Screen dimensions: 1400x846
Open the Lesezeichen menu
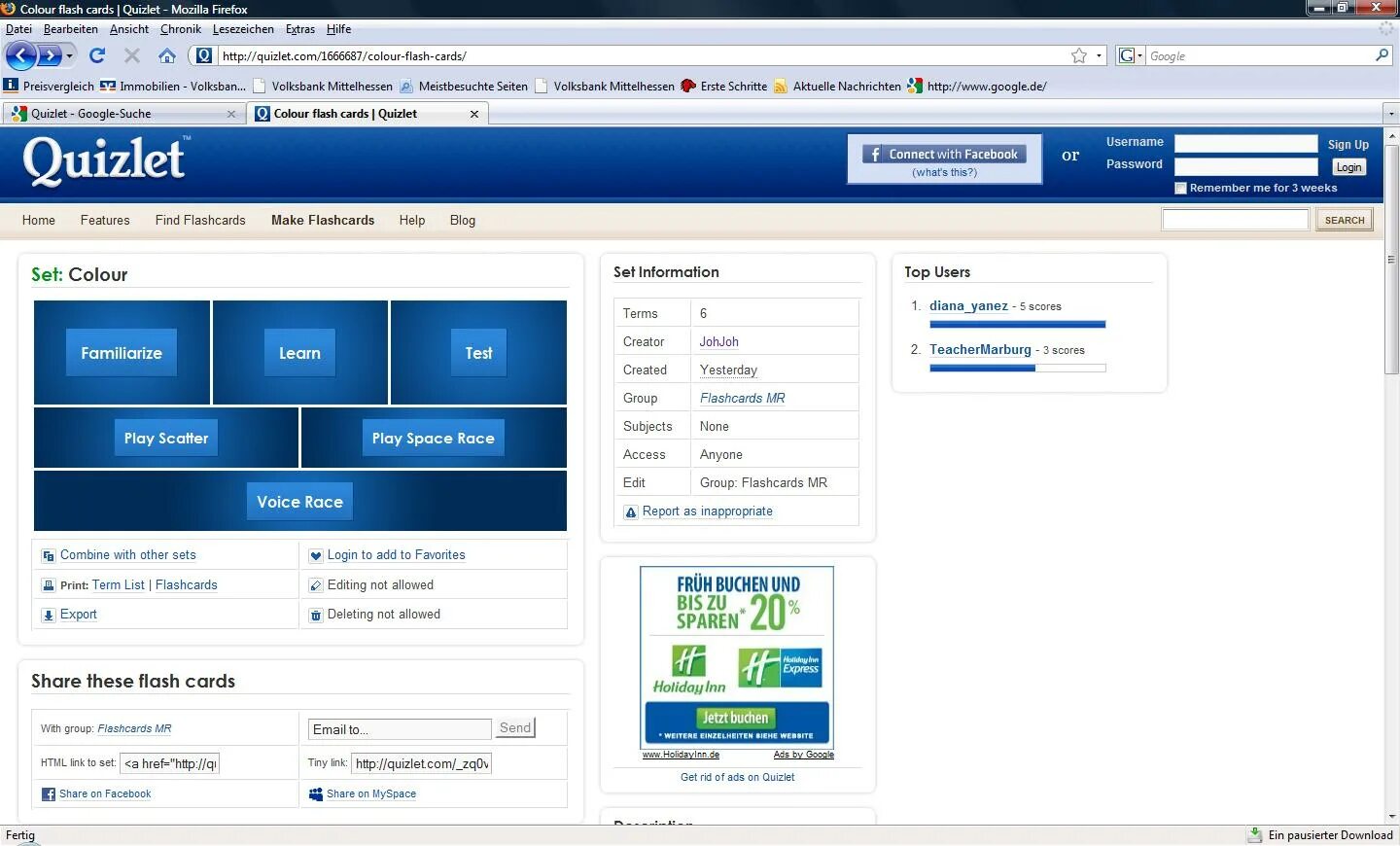[x=243, y=29]
